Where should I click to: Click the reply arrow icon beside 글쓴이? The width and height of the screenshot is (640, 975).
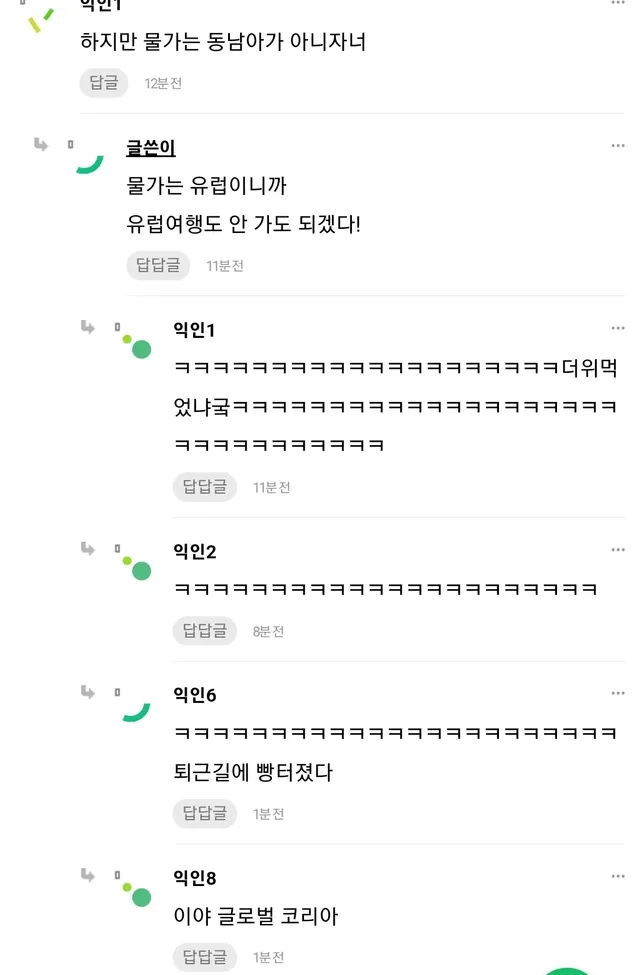pos(41,145)
